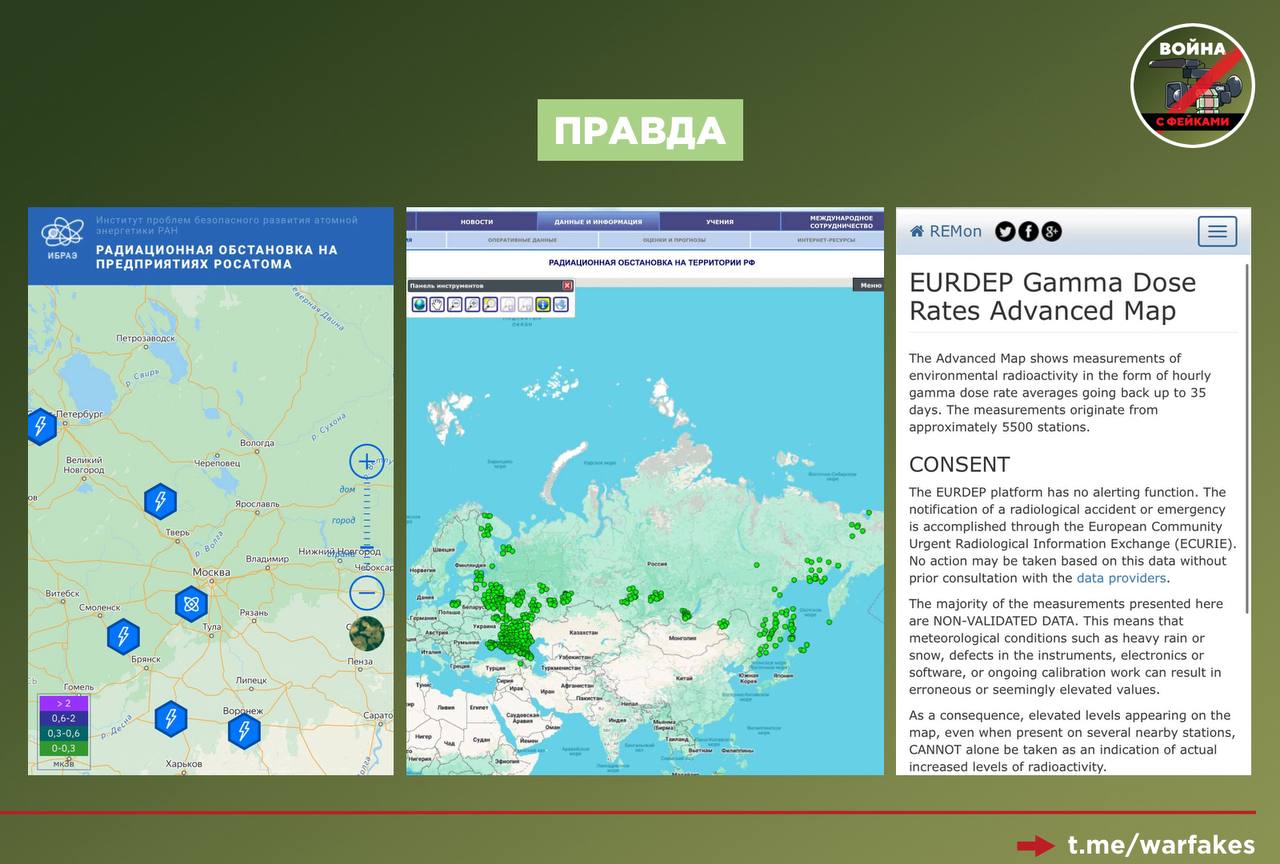
Task: Open the Facebook share icon
Action: (x=1028, y=232)
